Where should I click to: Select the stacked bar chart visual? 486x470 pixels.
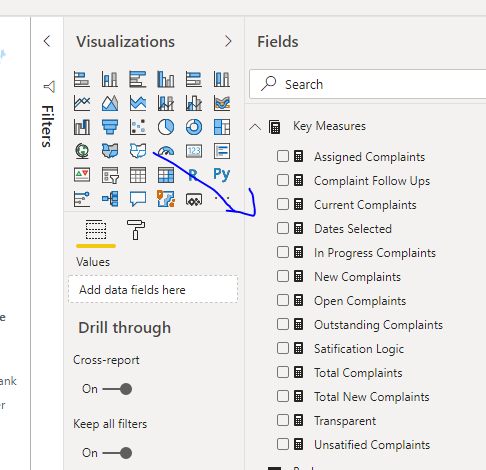pos(82,79)
